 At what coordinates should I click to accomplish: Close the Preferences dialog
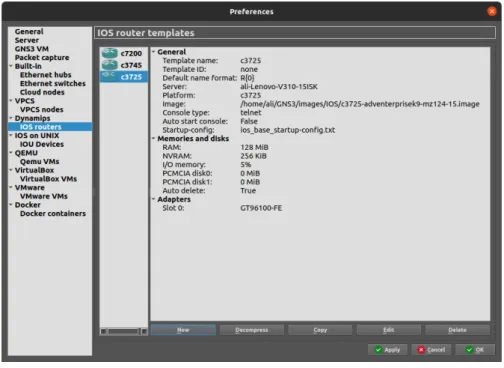[492, 11]
